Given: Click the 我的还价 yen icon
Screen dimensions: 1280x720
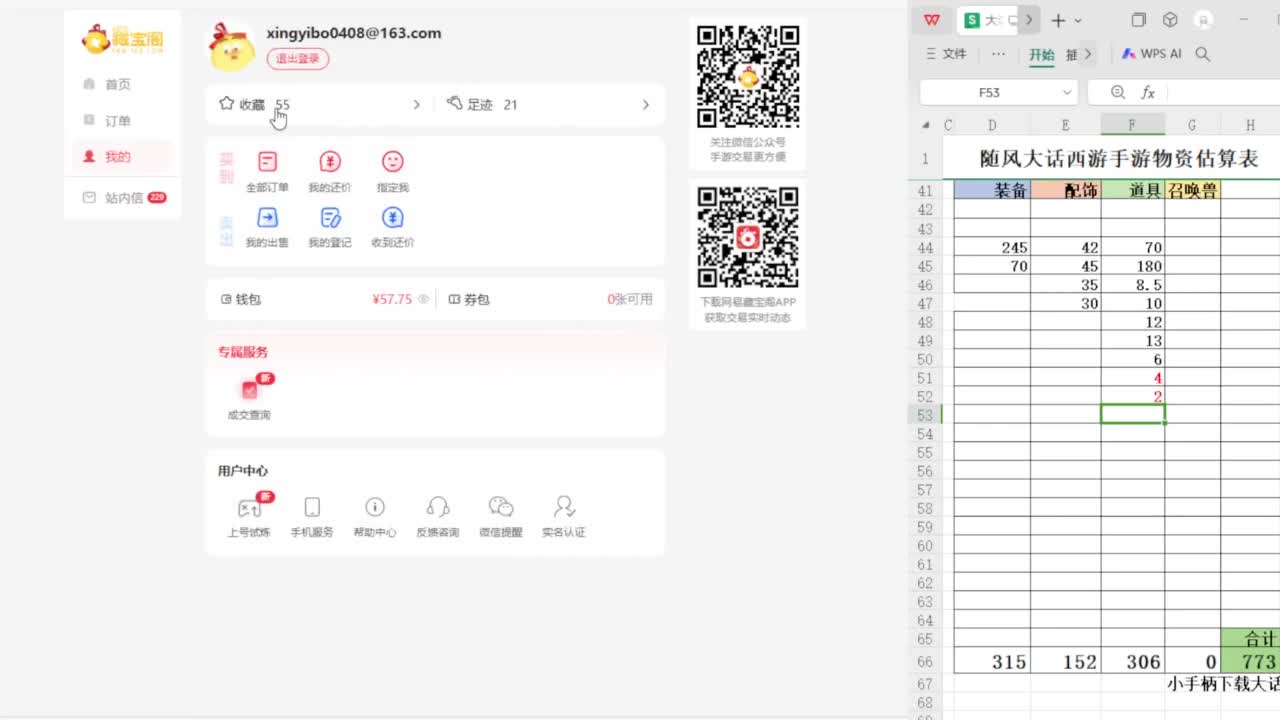Looking at the screenshot, I should point(330,163).
